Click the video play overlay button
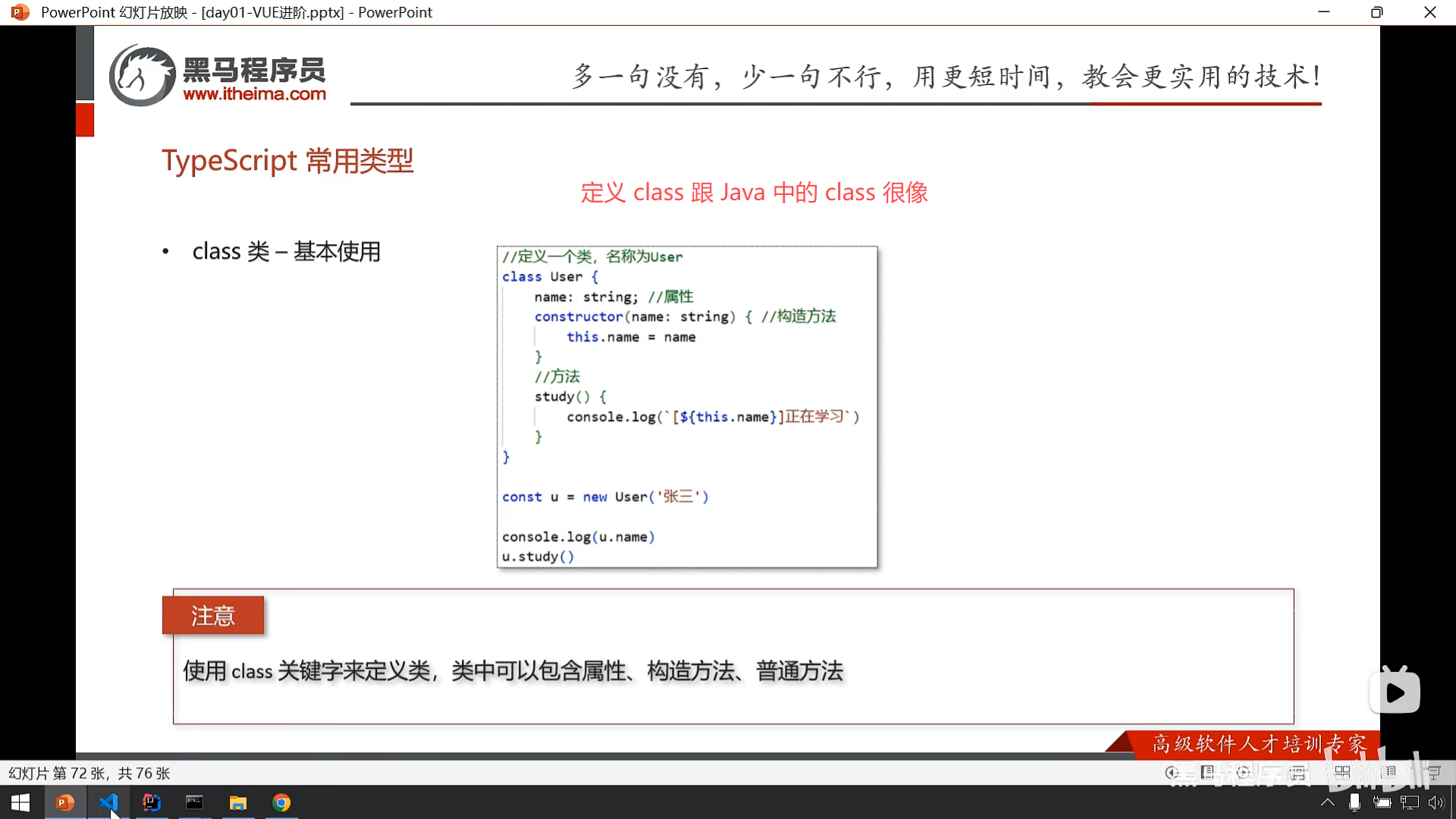Image resolution: width=1456 pixels, height=819 pixels. point(1395,692)
